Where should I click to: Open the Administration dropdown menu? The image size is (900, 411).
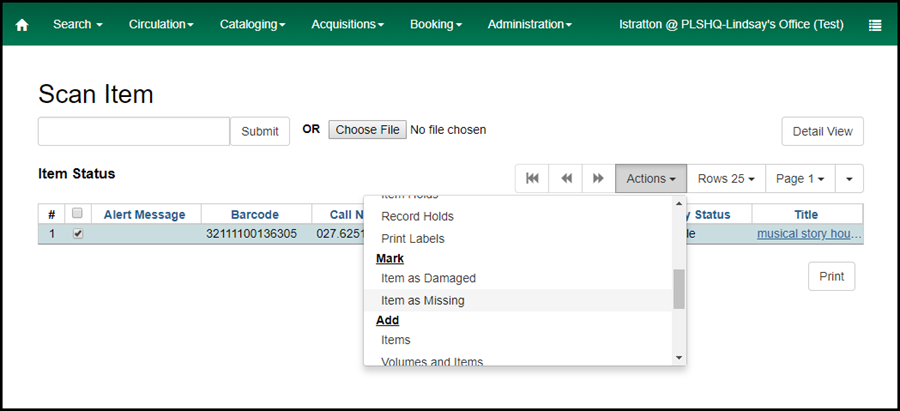pos(530,24)
